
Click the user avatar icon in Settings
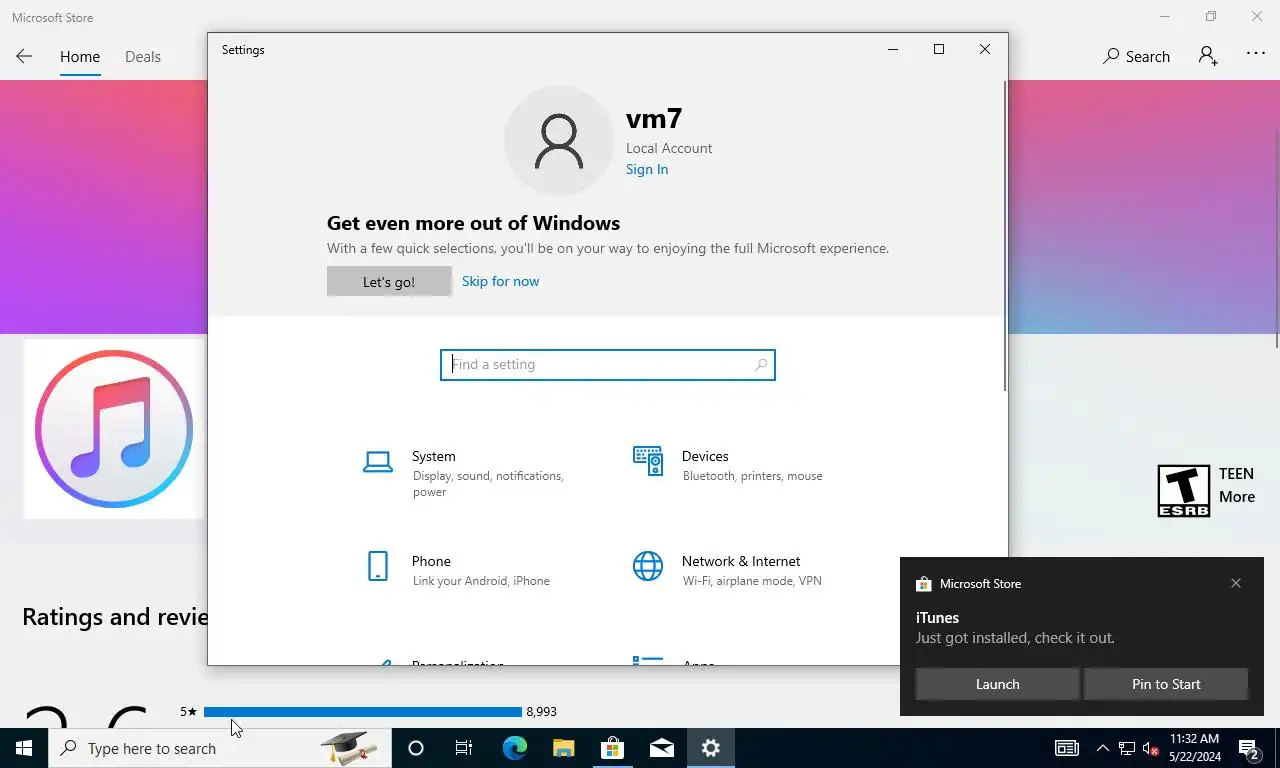point(558,141)
